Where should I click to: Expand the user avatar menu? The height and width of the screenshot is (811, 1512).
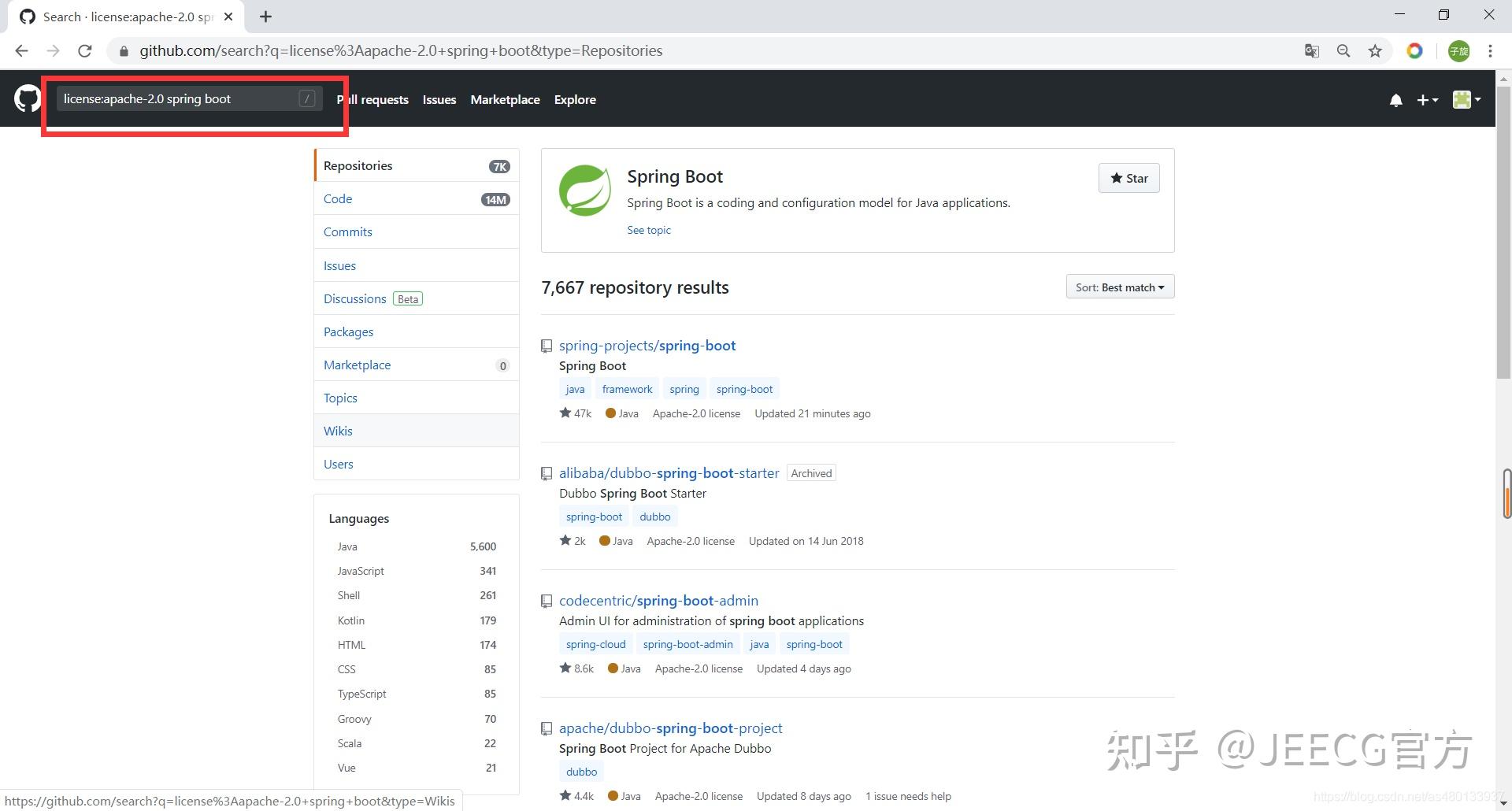1466,100
